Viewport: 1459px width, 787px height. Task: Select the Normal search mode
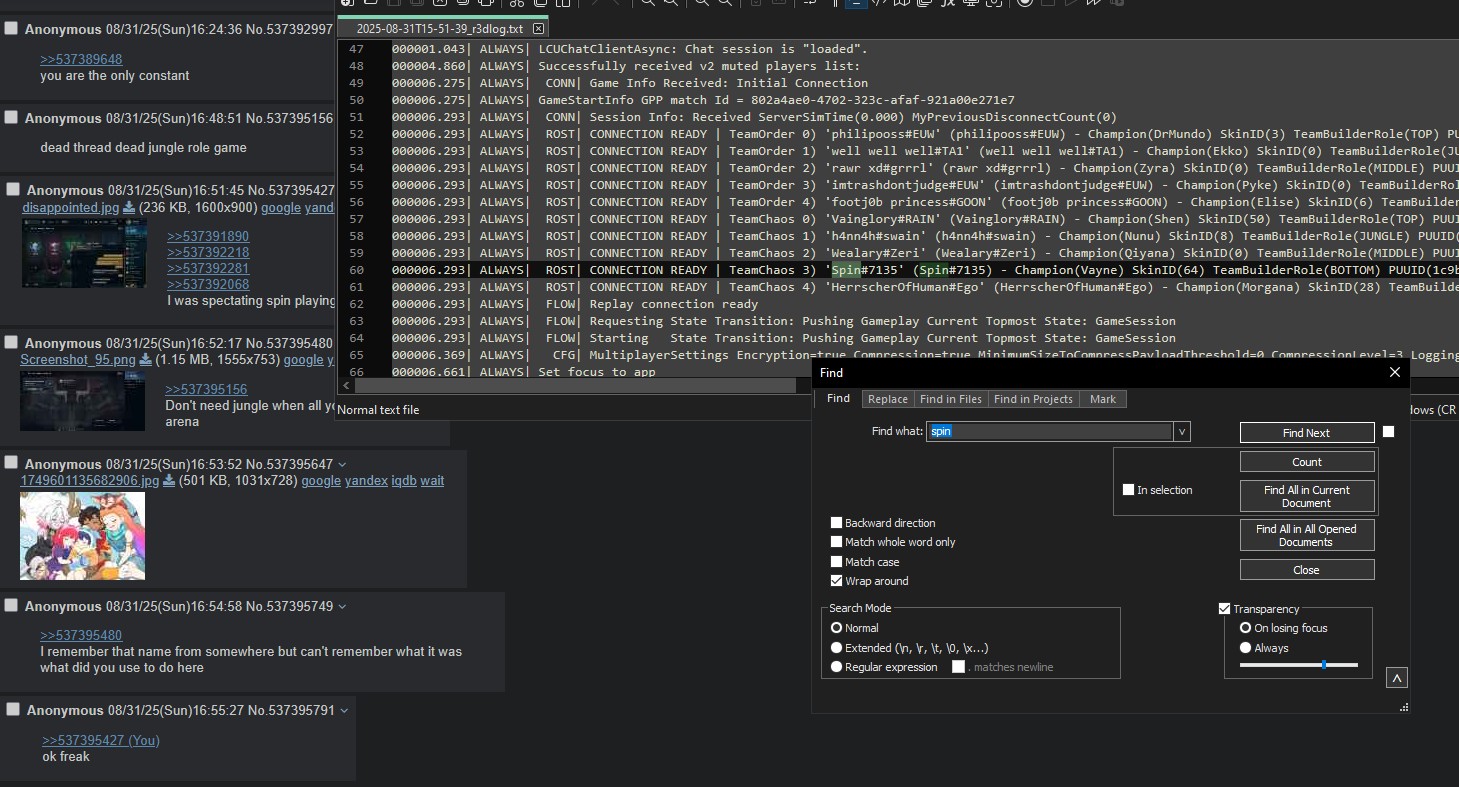point(836,628)
